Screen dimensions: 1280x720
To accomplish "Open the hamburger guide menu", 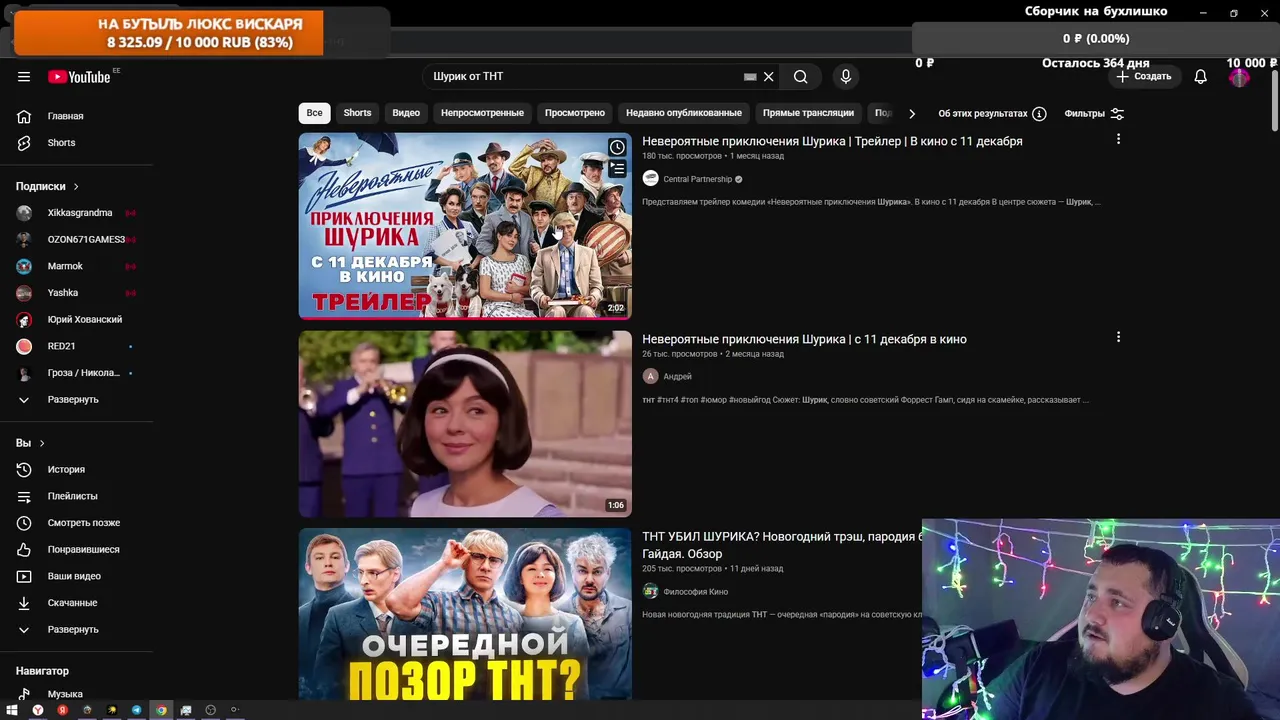I will (x=24, y=77).
